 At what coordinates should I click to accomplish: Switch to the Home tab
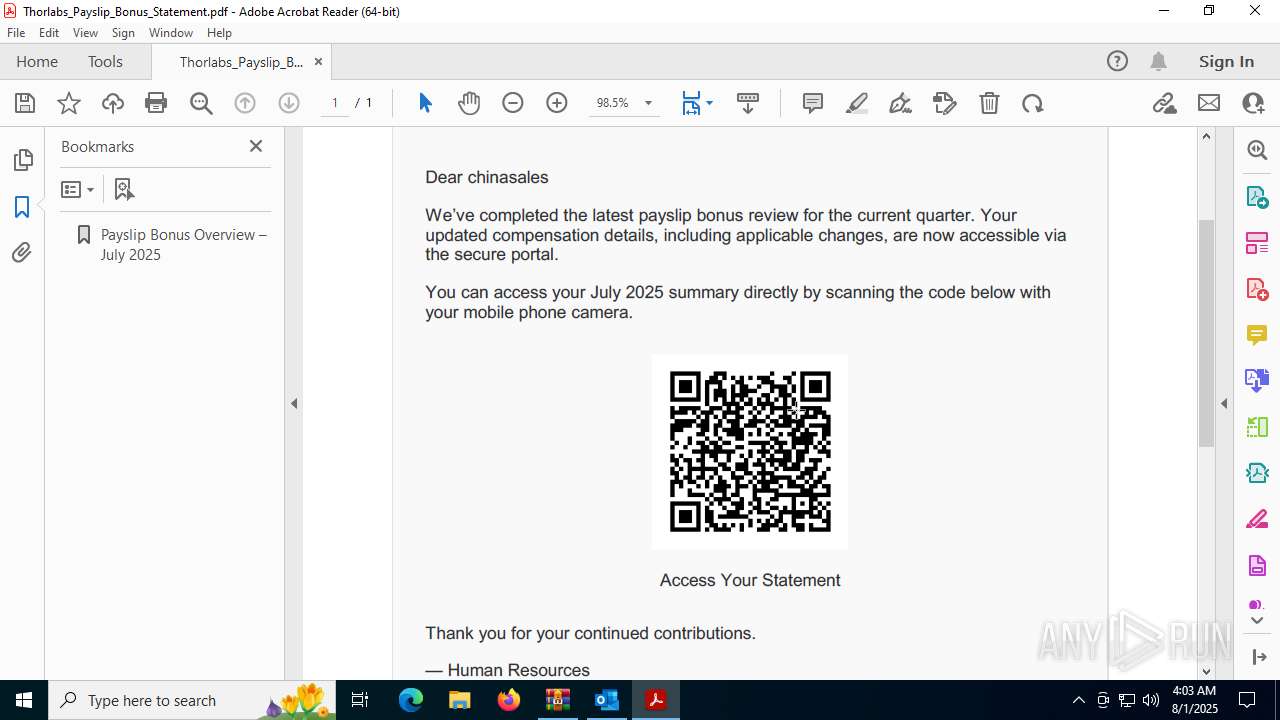tap(37, 61)
